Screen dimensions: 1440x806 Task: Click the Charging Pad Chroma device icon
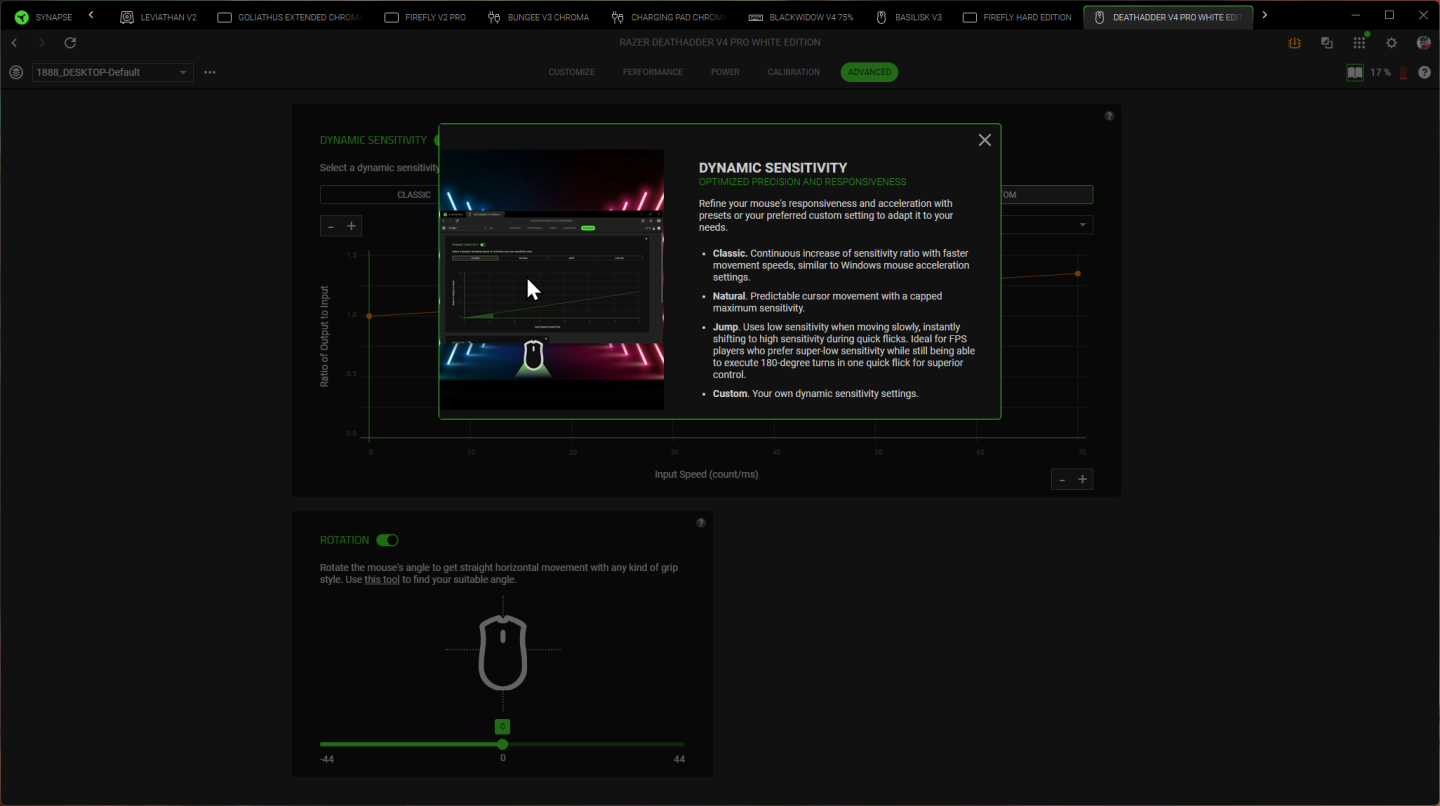(617, 17)
